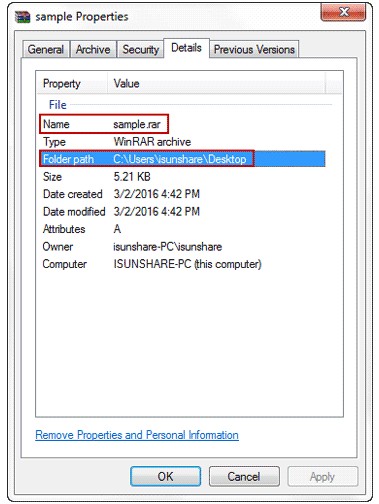Click the C:\Users\isunshare\Desktop value
379x504 pixels.
(x=180, y=159)
